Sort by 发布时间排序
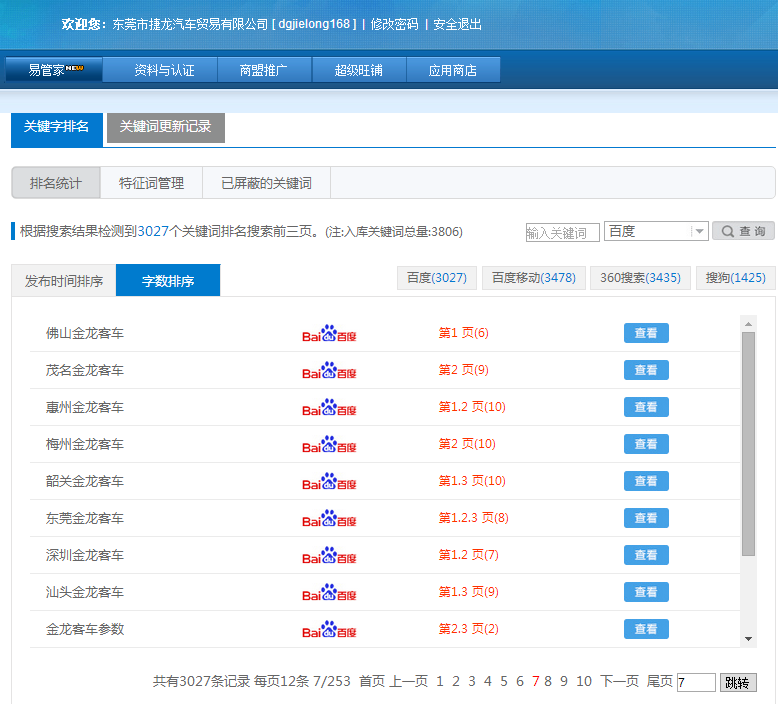778x704 pixels. (x=64, y=281)
